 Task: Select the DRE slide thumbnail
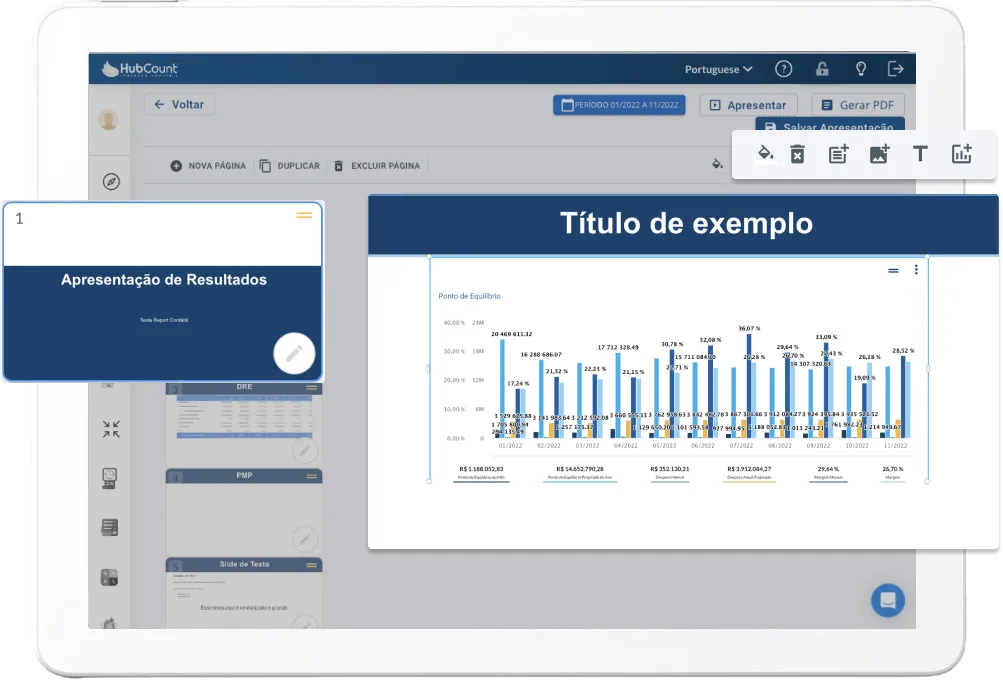pos(244,424)
